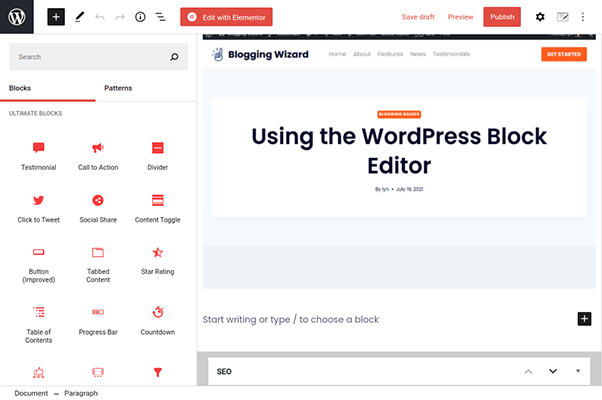Screen dimensions: 602x400
Task: Insert the Divider block
Action: tap(157, 156)
